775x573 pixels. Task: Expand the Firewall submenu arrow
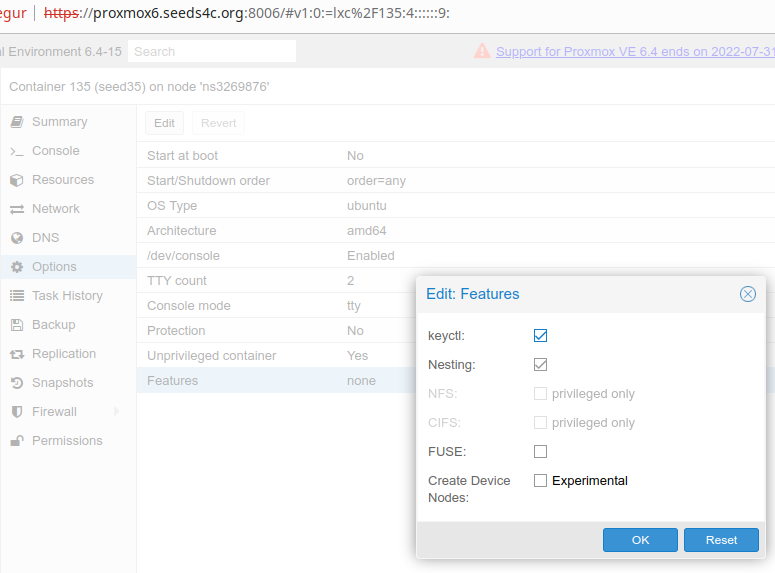tap(116, 412)
